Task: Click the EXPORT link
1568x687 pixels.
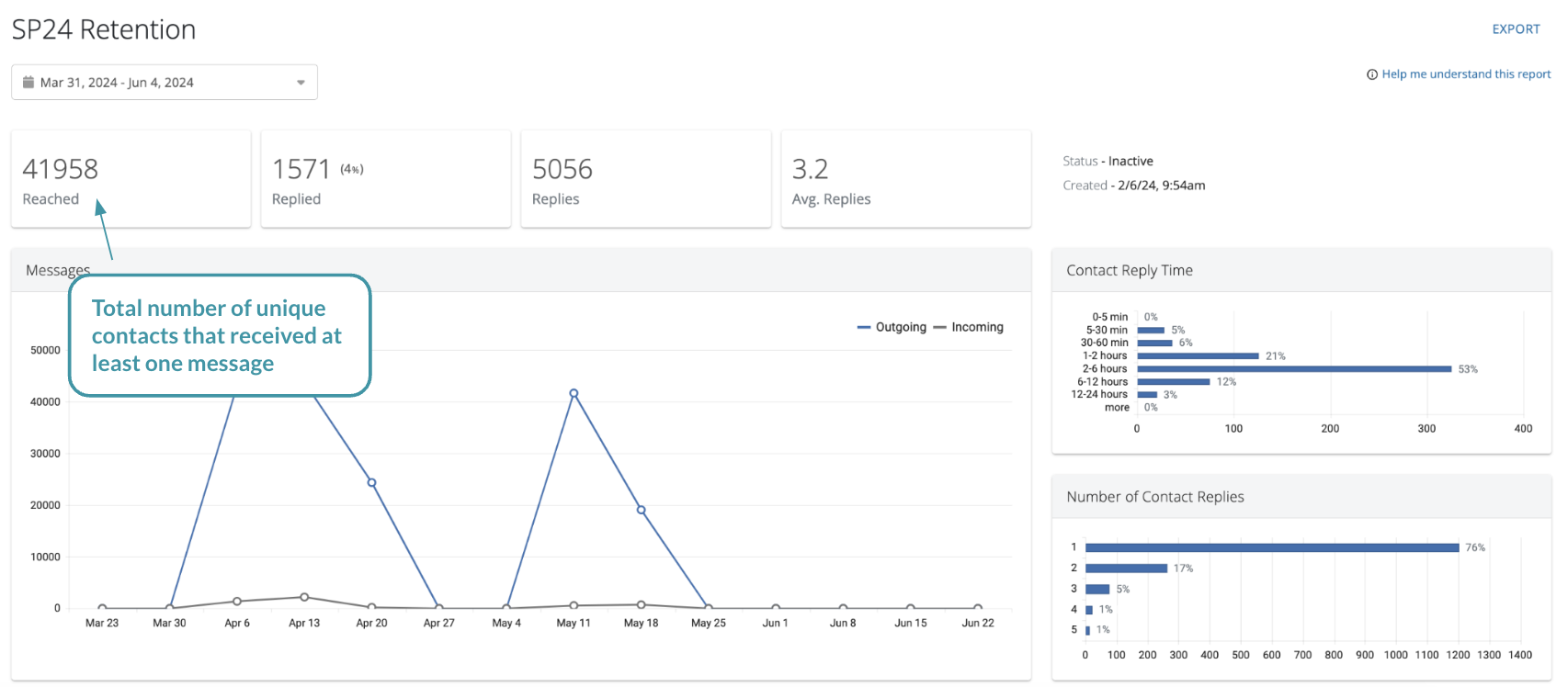Action: 1516,29
